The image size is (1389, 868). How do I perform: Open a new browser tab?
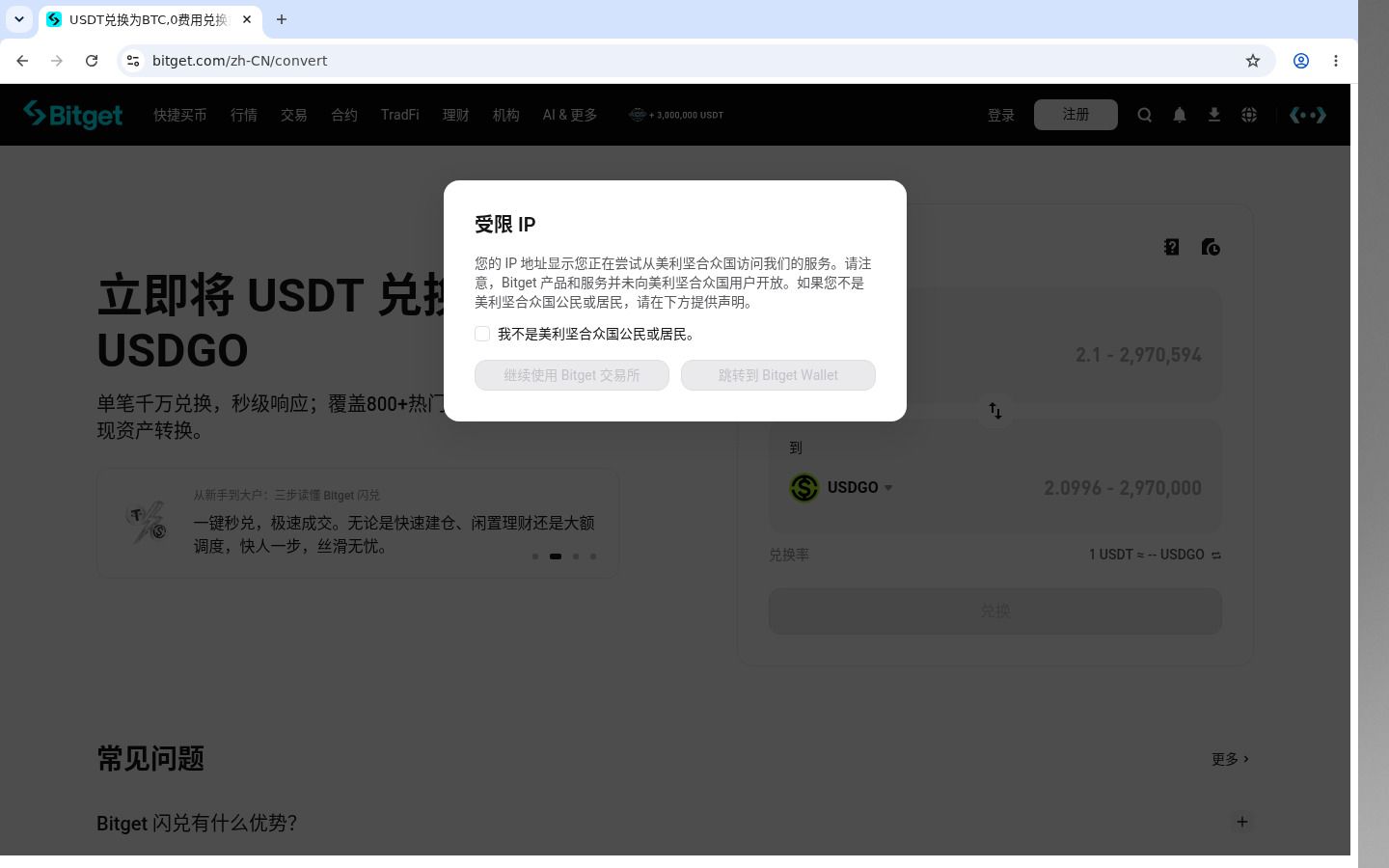pos(282,19)
